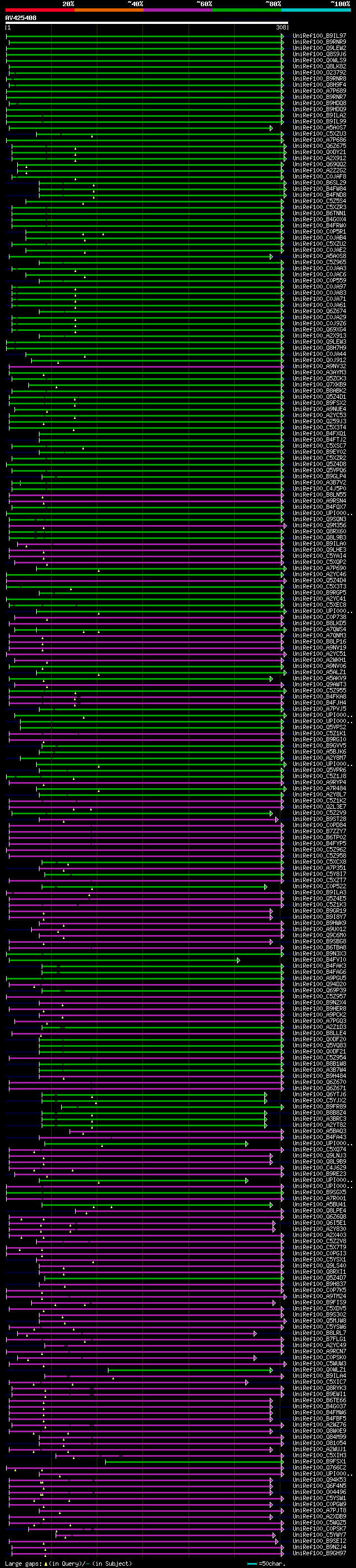Click the purple alignment bar for UniRef100_Q9M356

pos(148,525)
